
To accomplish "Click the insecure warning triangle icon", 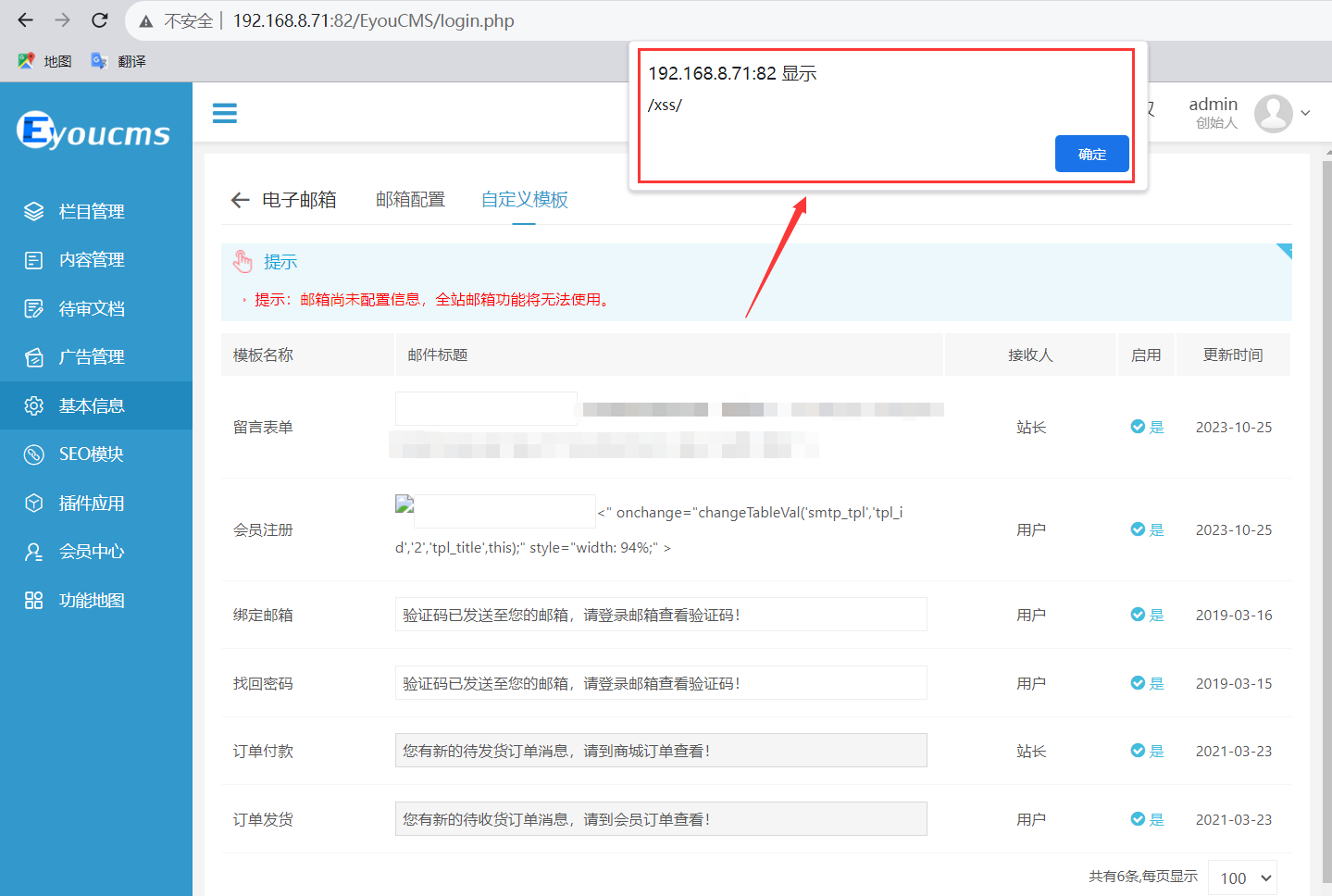I will click(146, 21).
